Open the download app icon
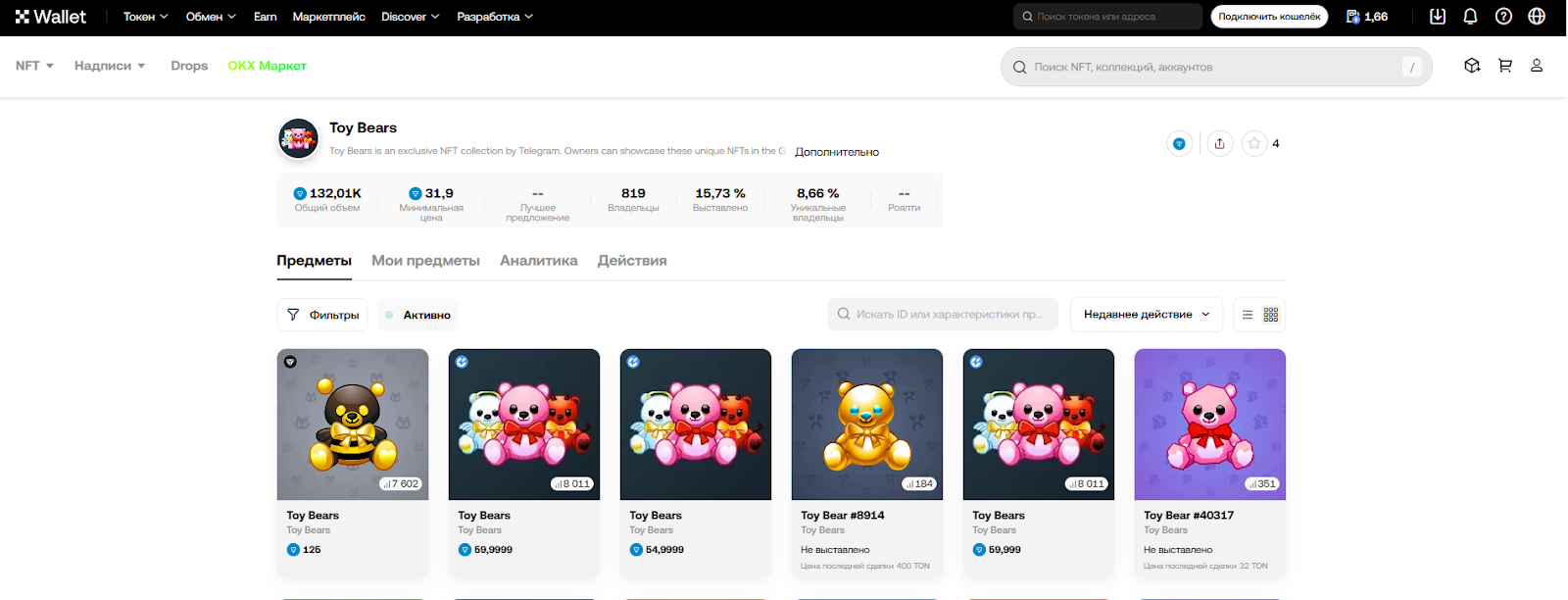This screenshot has width=1568, height=600. pyautogui.click(x=1438, y=17)
